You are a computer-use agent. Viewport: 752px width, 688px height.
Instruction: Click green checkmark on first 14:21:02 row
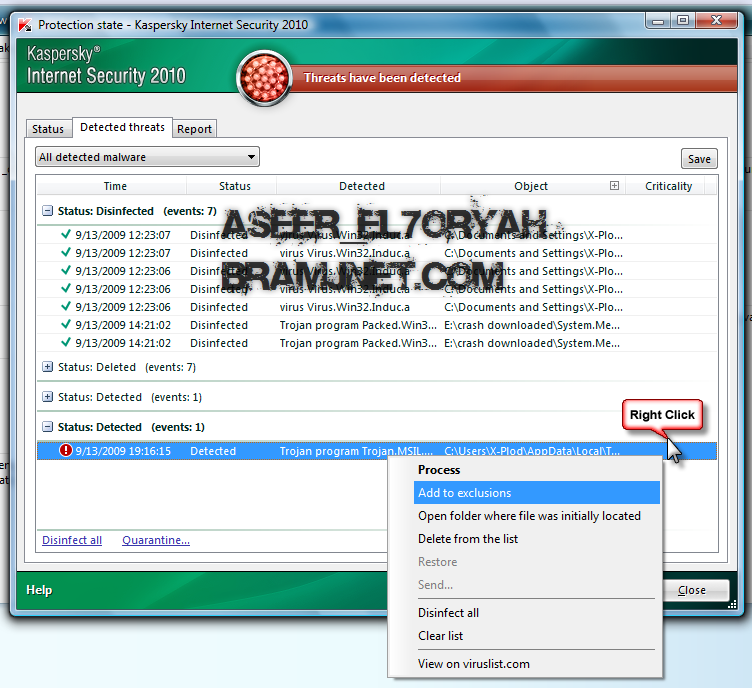click(66, 324)
